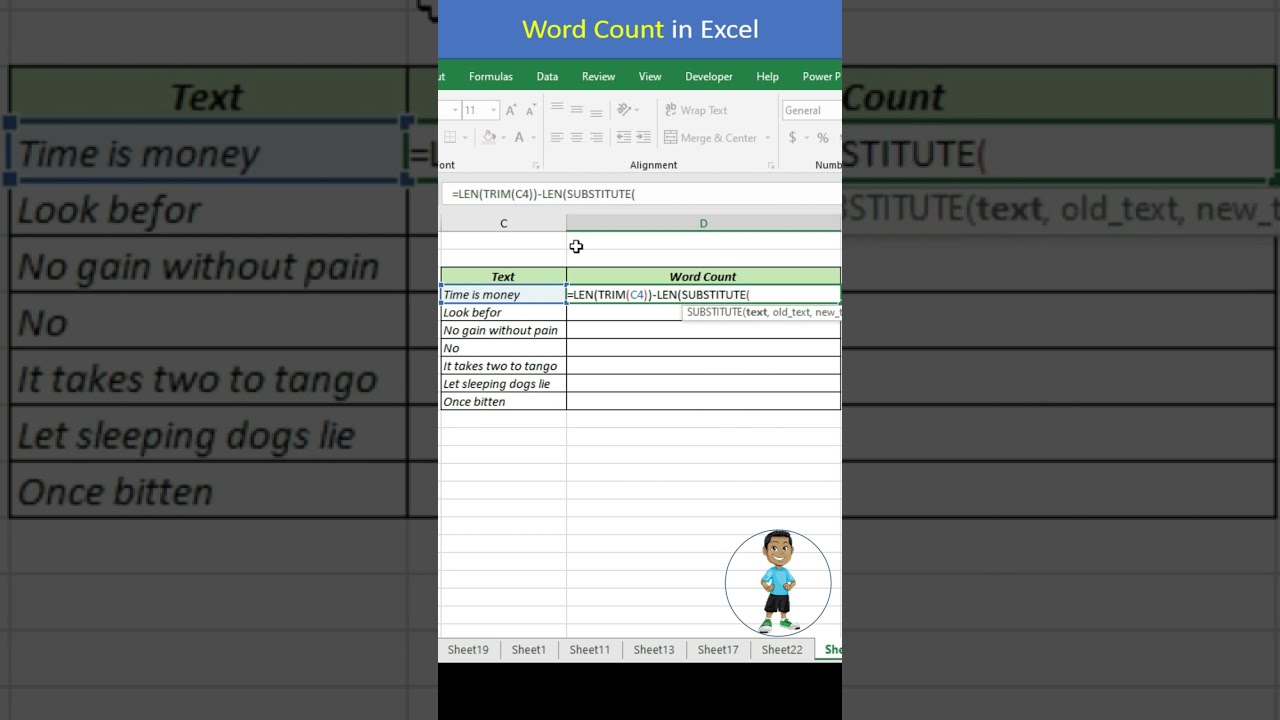Switch to the Sheet13 tab
The width and height of the screenshot is (1280, 720).
click(x=654, y=650)
